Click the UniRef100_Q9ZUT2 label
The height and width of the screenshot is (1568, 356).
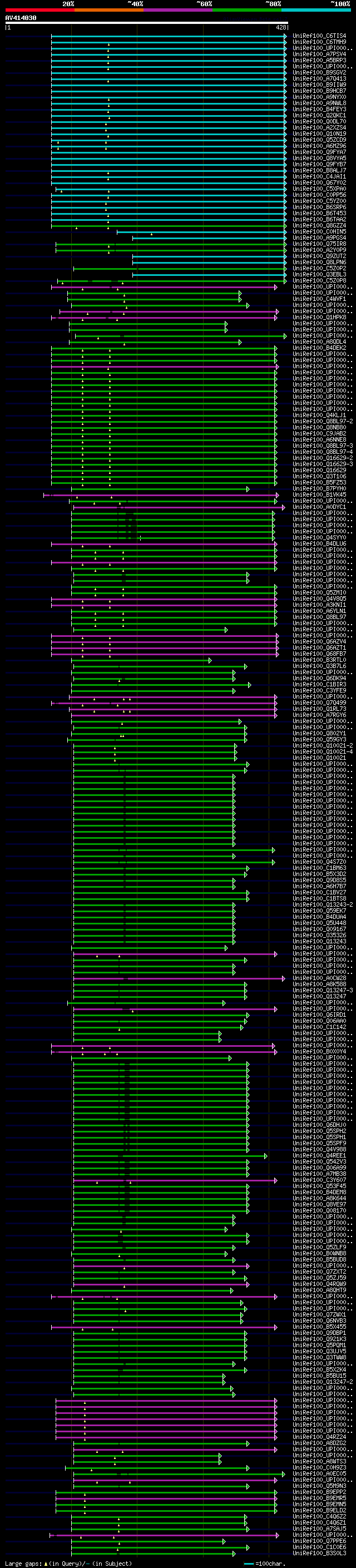pyautogui.click(x=319, y=256)
